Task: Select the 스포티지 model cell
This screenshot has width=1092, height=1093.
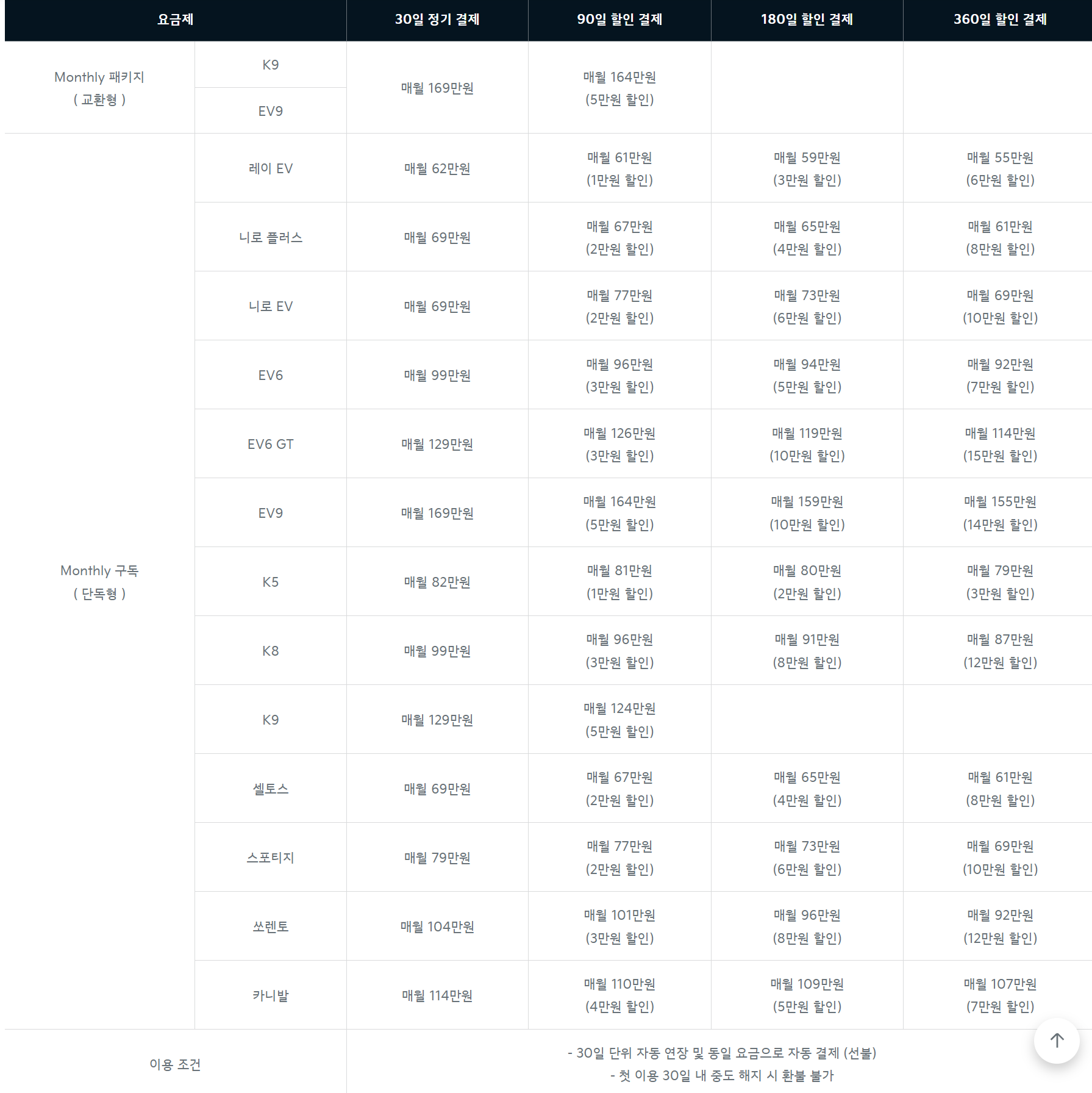Action: 271,858
